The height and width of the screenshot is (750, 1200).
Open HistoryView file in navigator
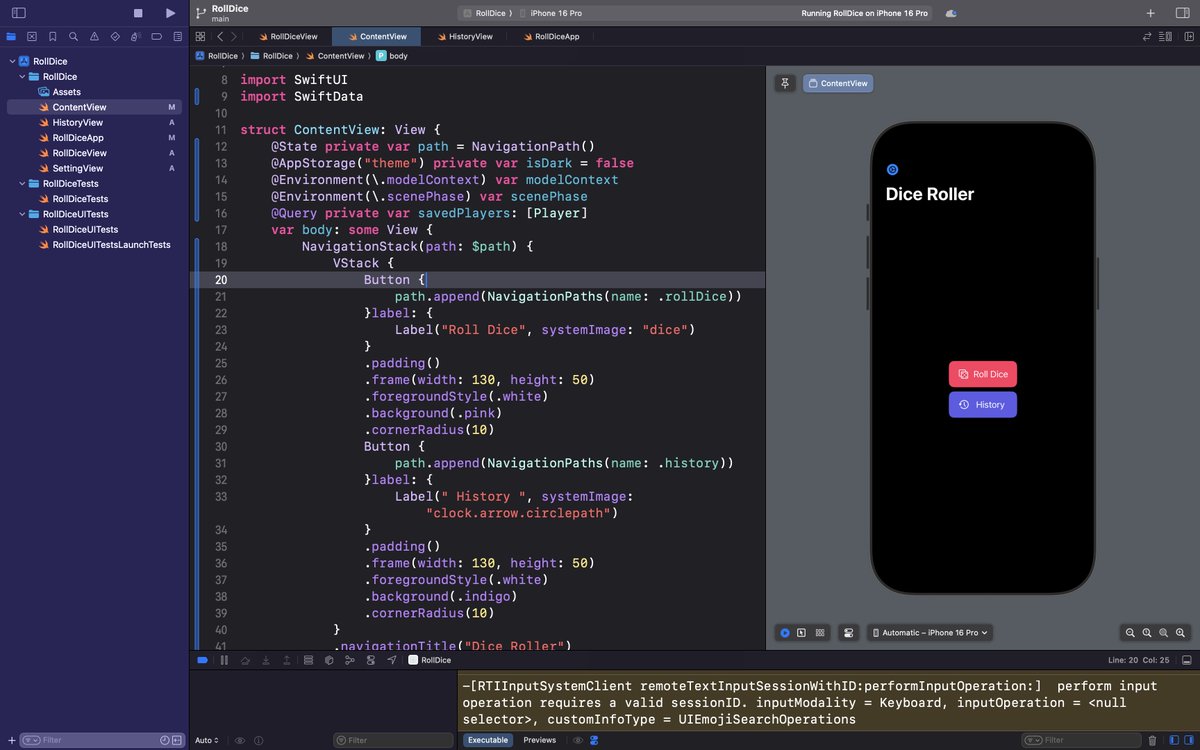pyautogui.click(x=78, y=122)
